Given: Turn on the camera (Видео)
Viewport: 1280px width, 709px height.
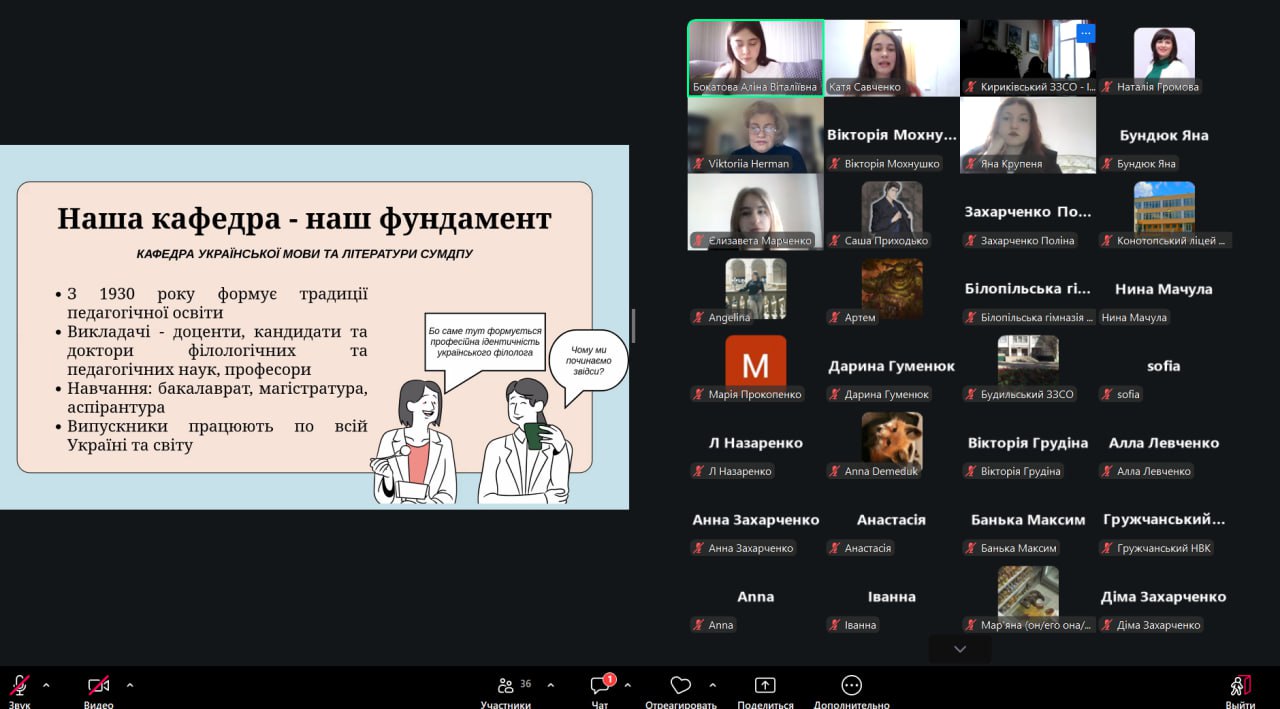Looking at the screenshot, I should [x=98, y=686].
